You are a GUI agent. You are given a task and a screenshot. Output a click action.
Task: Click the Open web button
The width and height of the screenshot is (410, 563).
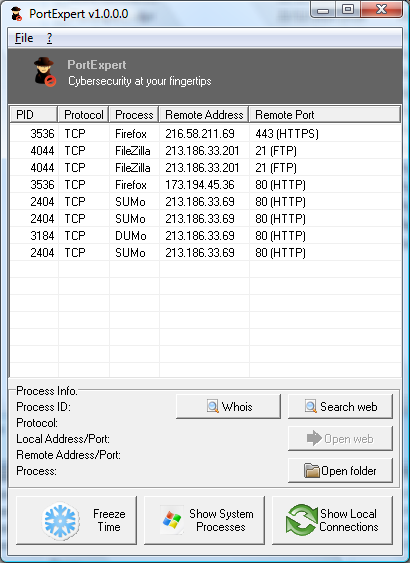[x=340, y=439]
